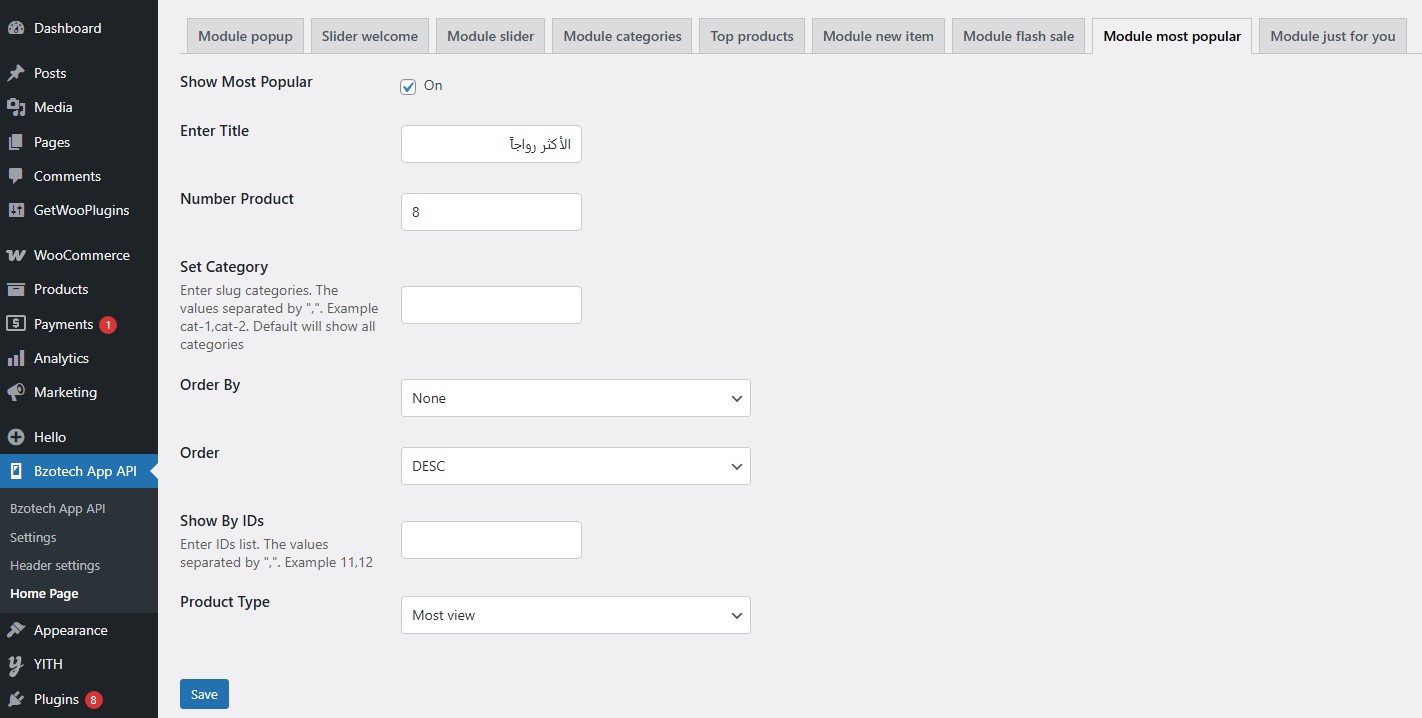Screen dimensions: 1422x718
Task: Click the Save button
Action: click(204, 694)
